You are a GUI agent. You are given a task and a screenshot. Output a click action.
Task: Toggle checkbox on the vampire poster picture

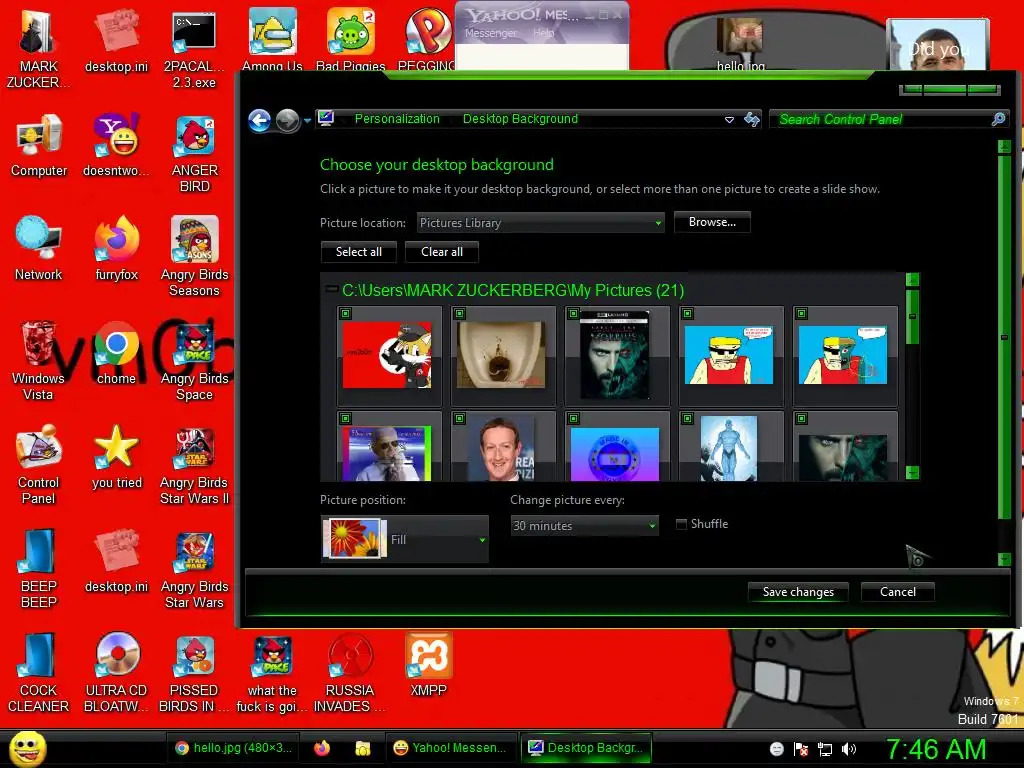click(x=573, y=313)
